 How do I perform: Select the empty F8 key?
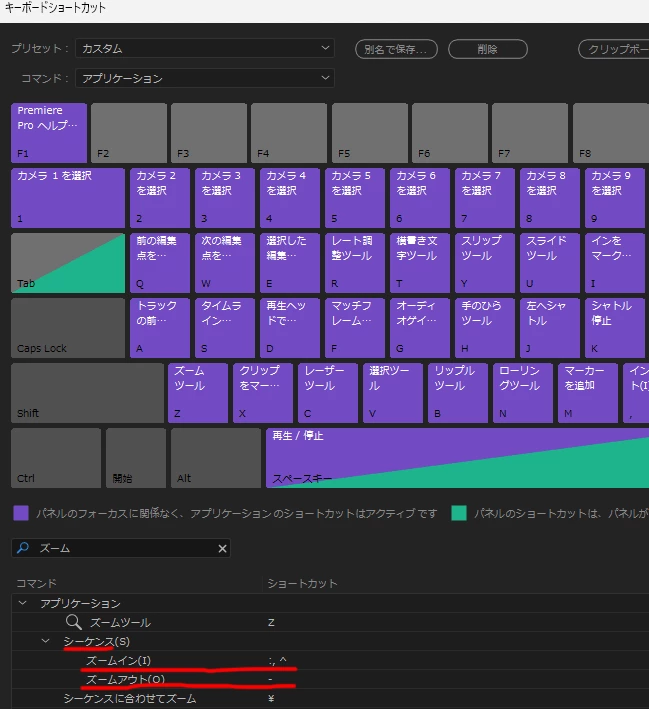tap(611, 133)
